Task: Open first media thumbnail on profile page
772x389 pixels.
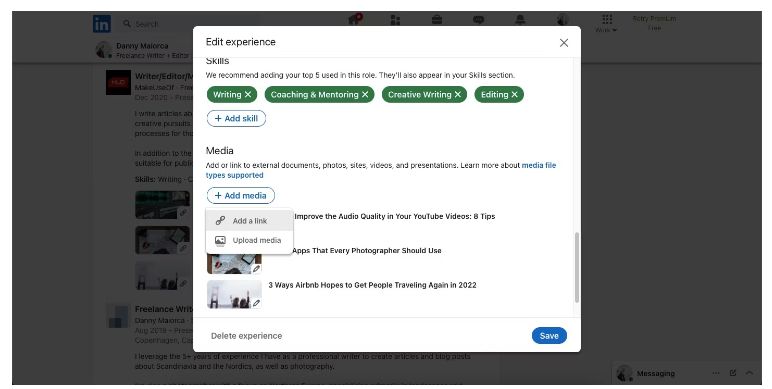Action: tap(162, 205)
